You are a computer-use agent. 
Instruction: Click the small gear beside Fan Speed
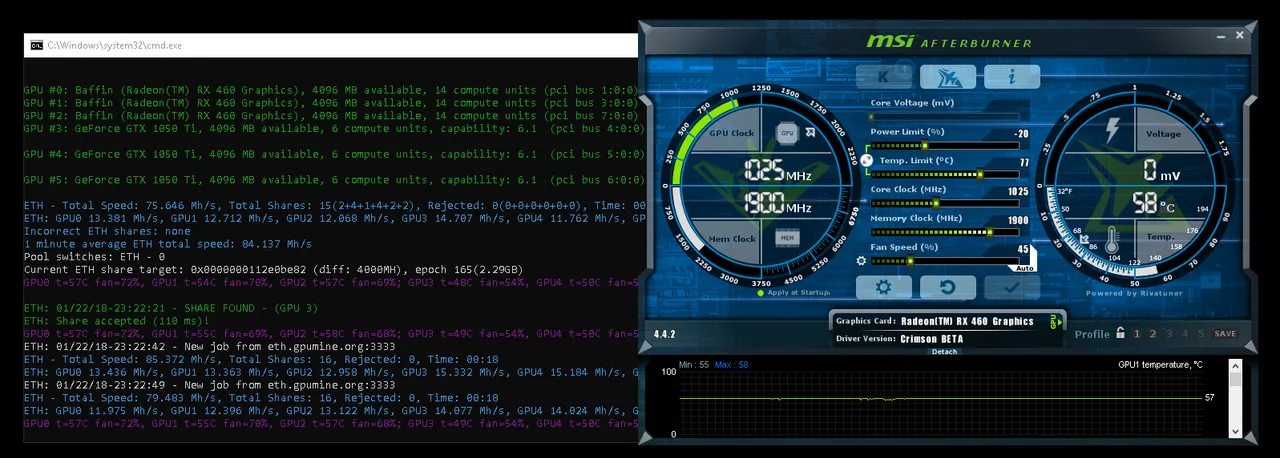point(862,261)
